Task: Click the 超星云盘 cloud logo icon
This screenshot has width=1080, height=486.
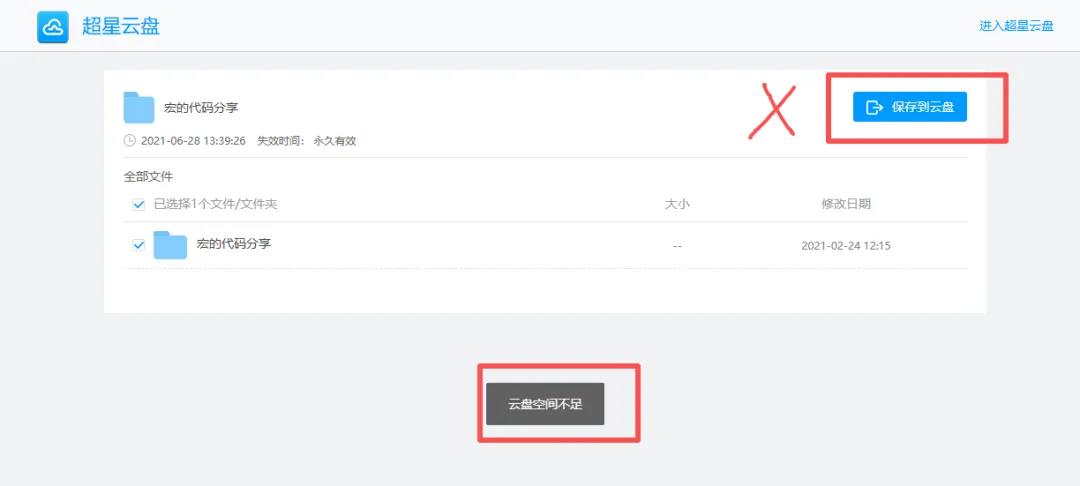Action: [x=54, y=26]
